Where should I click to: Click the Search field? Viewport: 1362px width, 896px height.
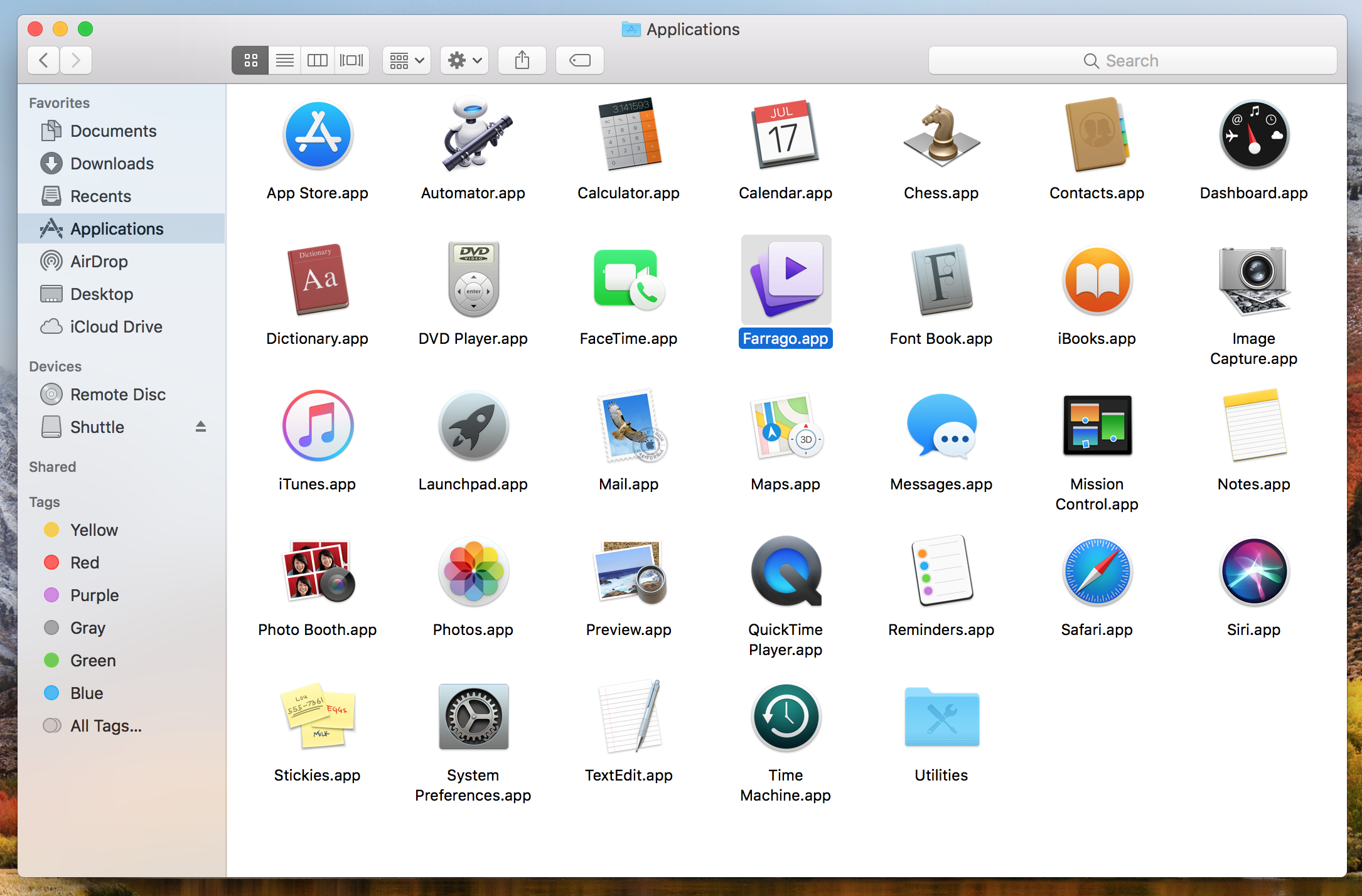1132,60
